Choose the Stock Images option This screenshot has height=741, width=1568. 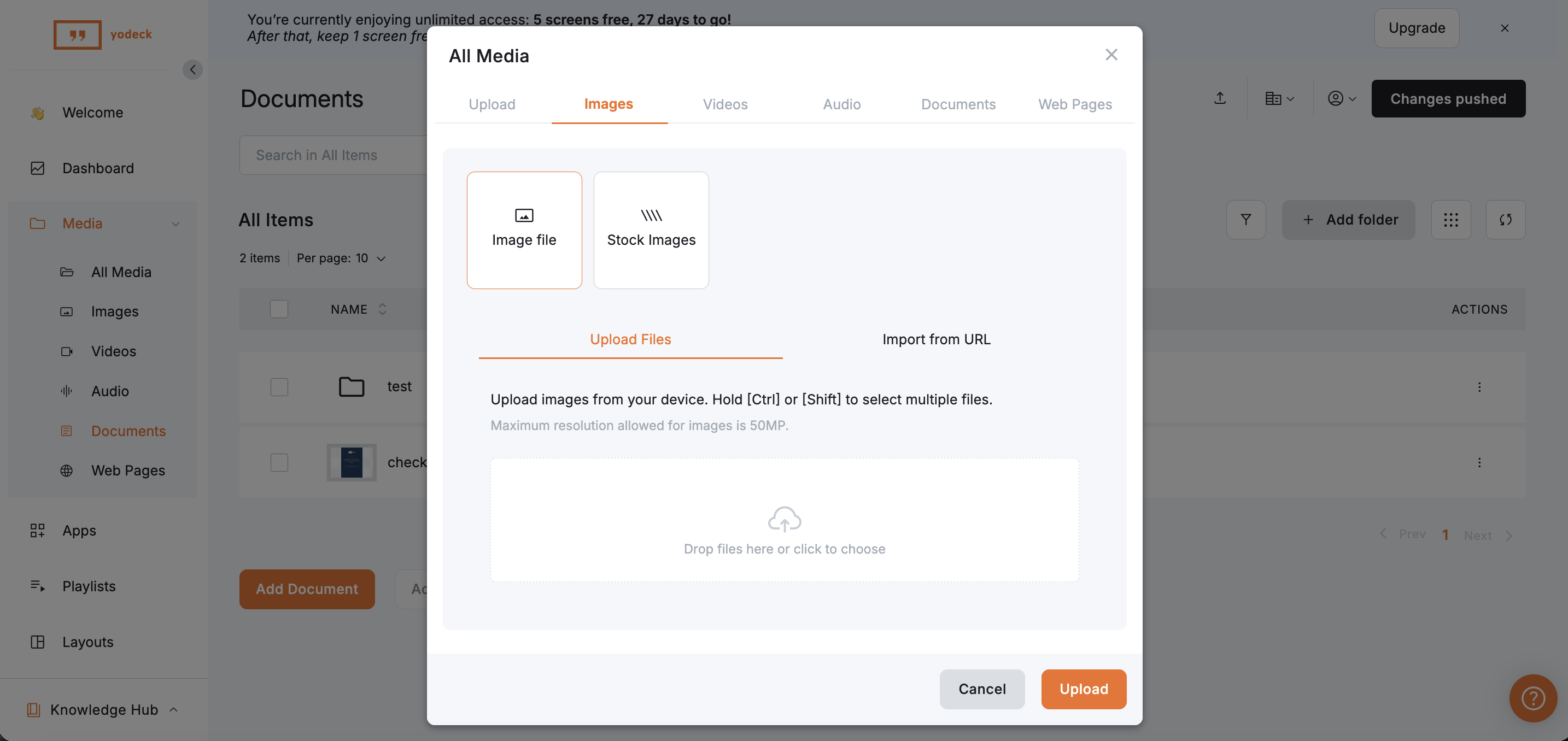(x=651, y=230)
